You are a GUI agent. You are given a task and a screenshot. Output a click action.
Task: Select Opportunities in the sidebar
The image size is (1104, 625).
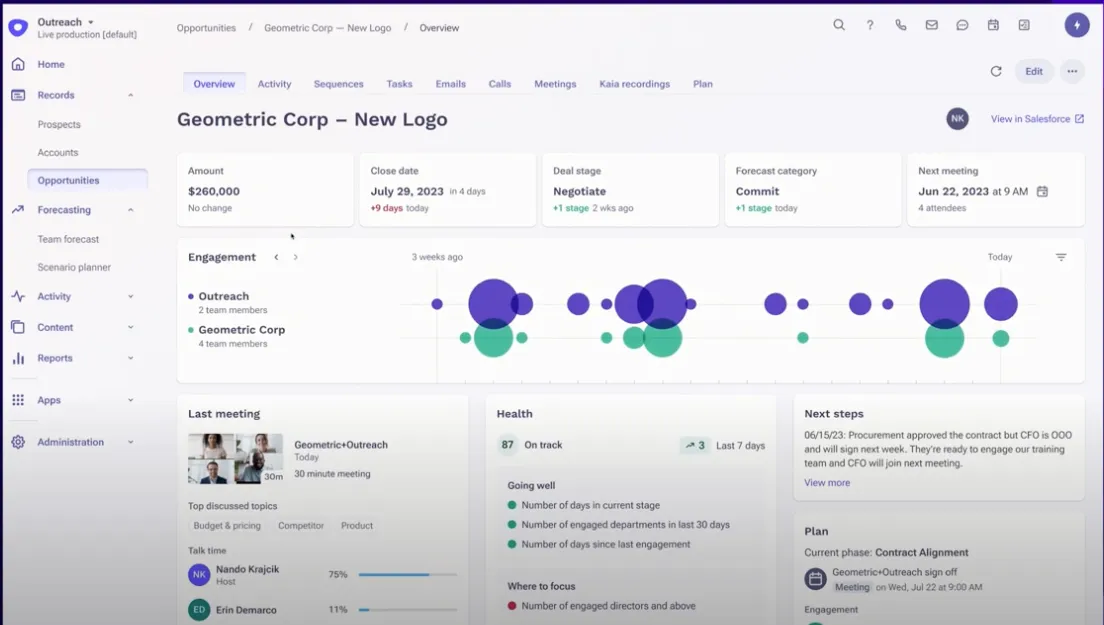point(87,180)
